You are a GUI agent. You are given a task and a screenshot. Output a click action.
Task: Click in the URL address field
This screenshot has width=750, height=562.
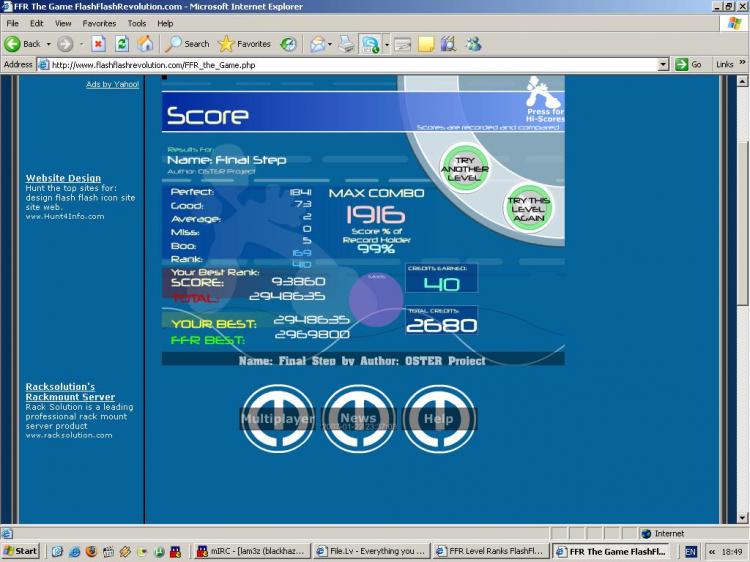click(x=350, y=64)
